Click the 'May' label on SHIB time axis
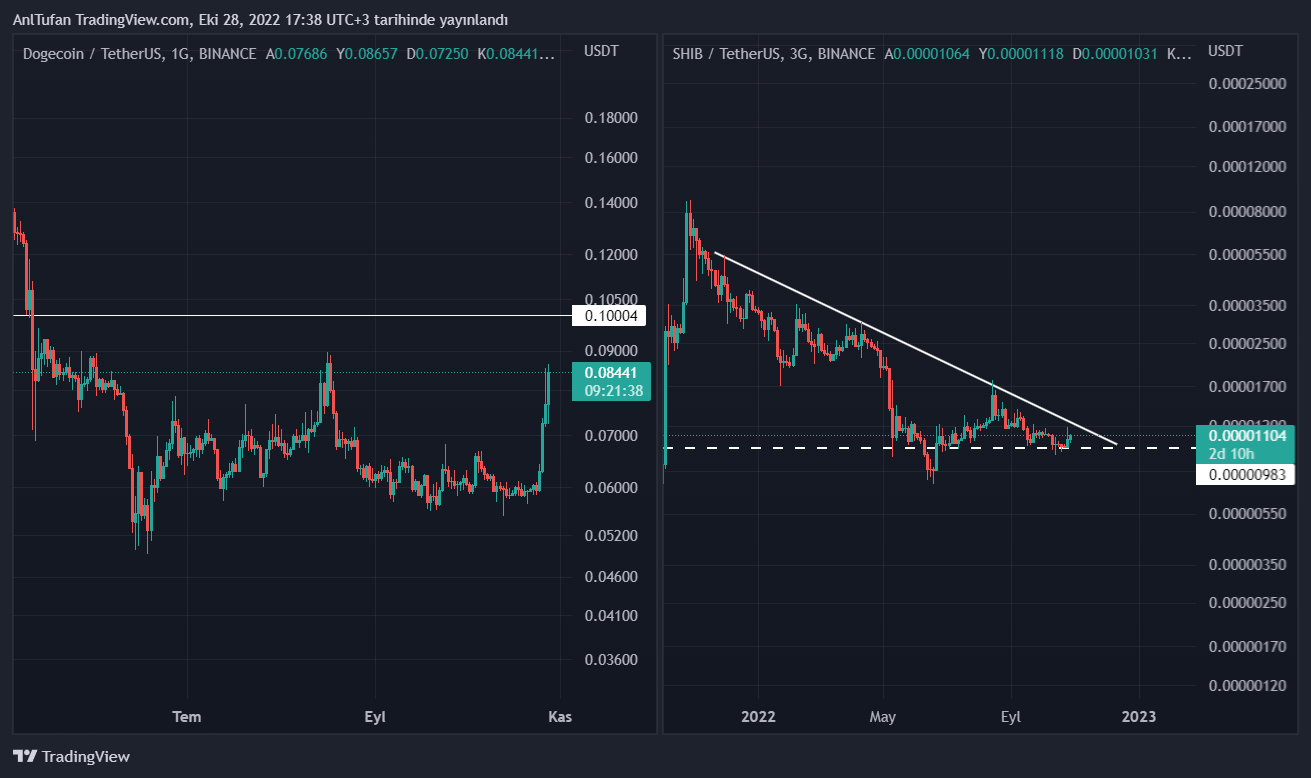The height and width of the screenshot is (778, 1311). click(x=883, y=716)
